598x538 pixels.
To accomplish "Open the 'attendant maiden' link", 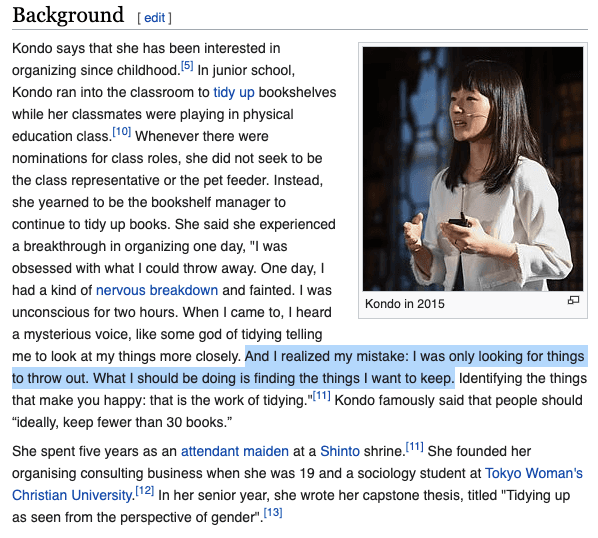I will 235,451.
